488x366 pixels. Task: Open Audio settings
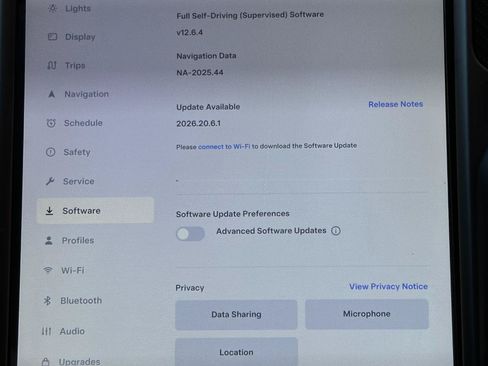tap(72, 331)
